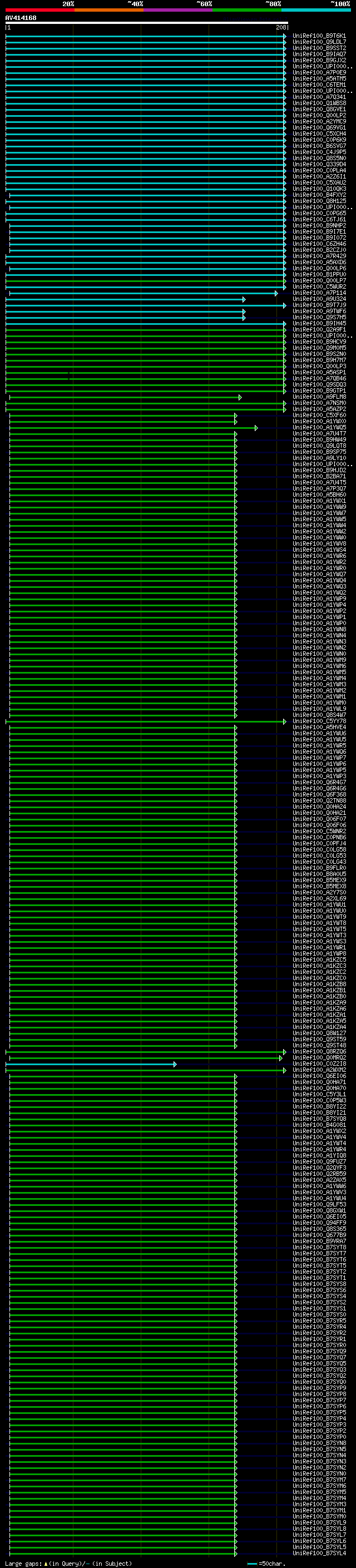The height and width of the screenshot is (1568, 356).
Task: Click the UniRef100_Q8S4W7 label
Action: point(319,715)
